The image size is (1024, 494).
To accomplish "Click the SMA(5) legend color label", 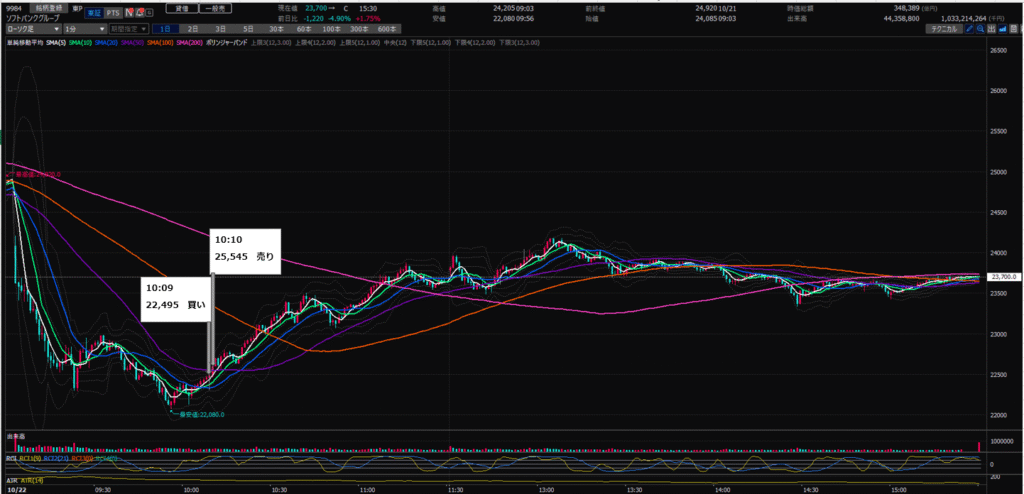I will click(x=58, y=42).
